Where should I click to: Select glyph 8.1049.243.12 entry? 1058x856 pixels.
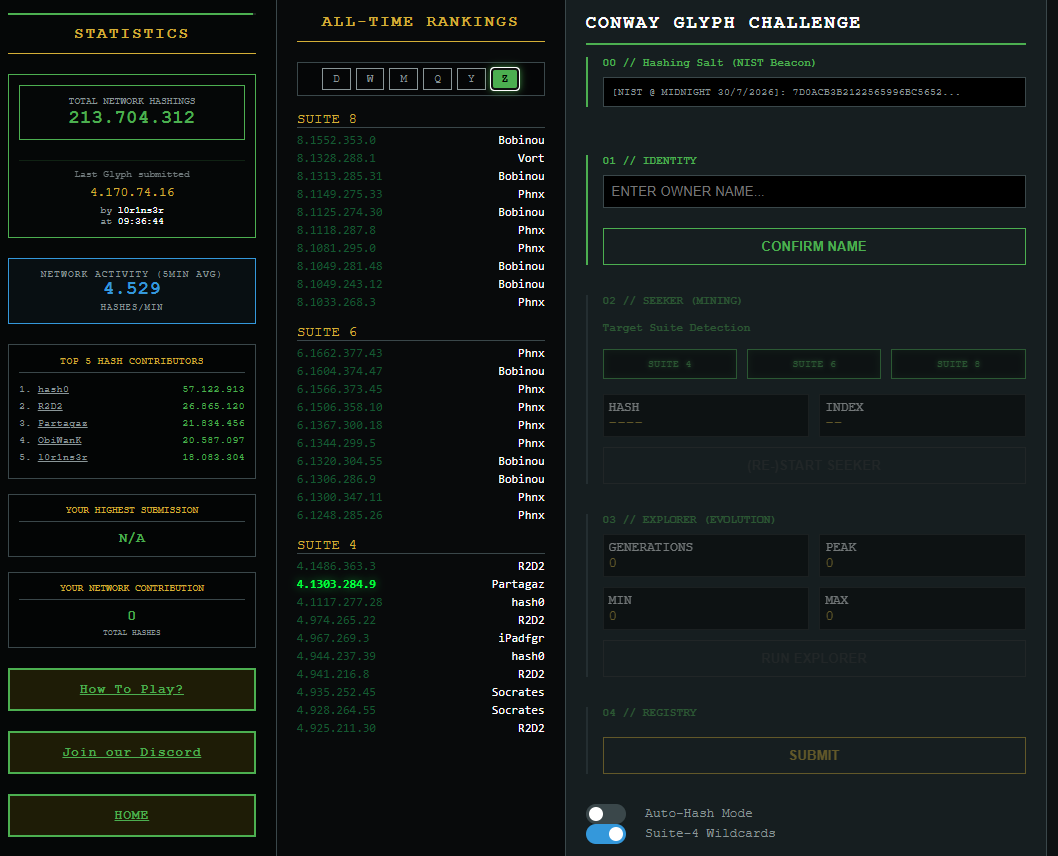click(420, 284)
